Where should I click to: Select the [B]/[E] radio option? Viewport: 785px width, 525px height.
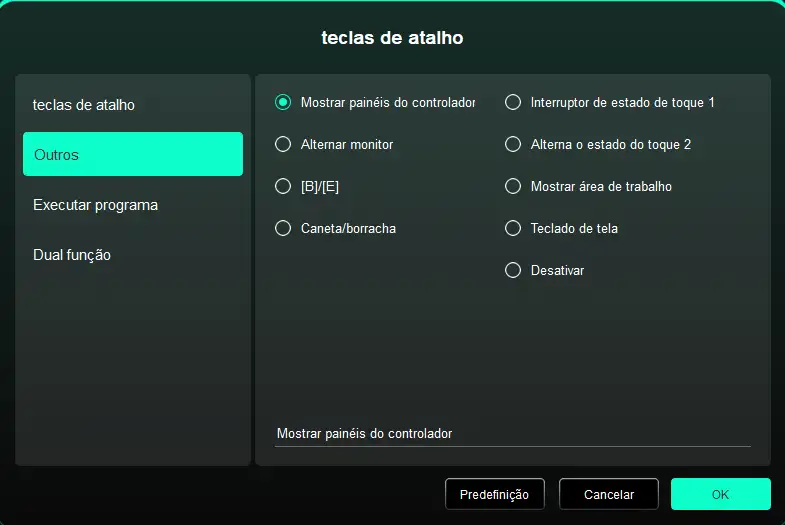click(283, 186)
